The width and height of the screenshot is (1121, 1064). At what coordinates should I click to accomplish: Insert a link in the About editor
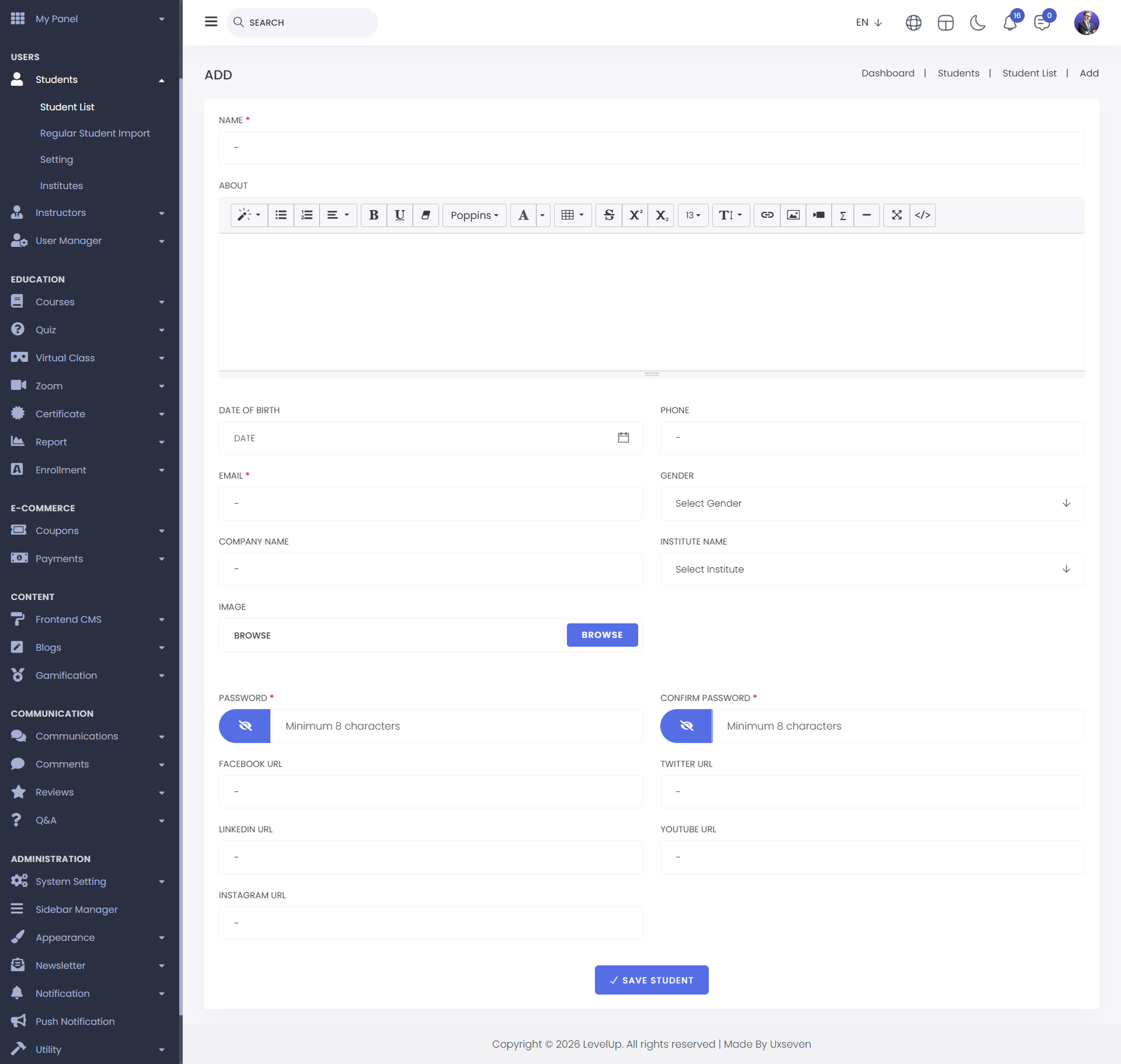(x=767, y=215)
